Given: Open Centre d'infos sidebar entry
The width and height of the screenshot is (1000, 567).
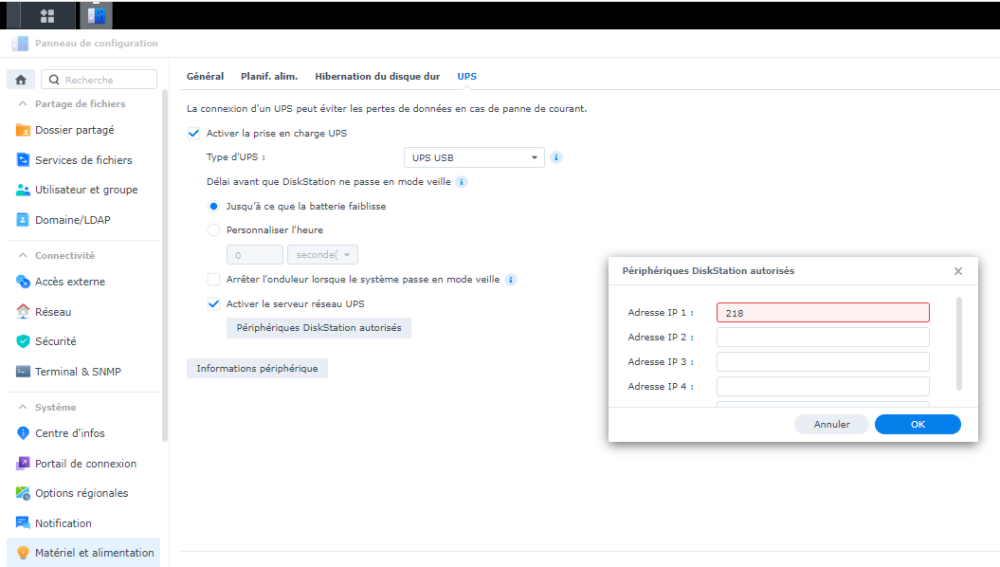Looking at the screenshot, I should (84, 433).
